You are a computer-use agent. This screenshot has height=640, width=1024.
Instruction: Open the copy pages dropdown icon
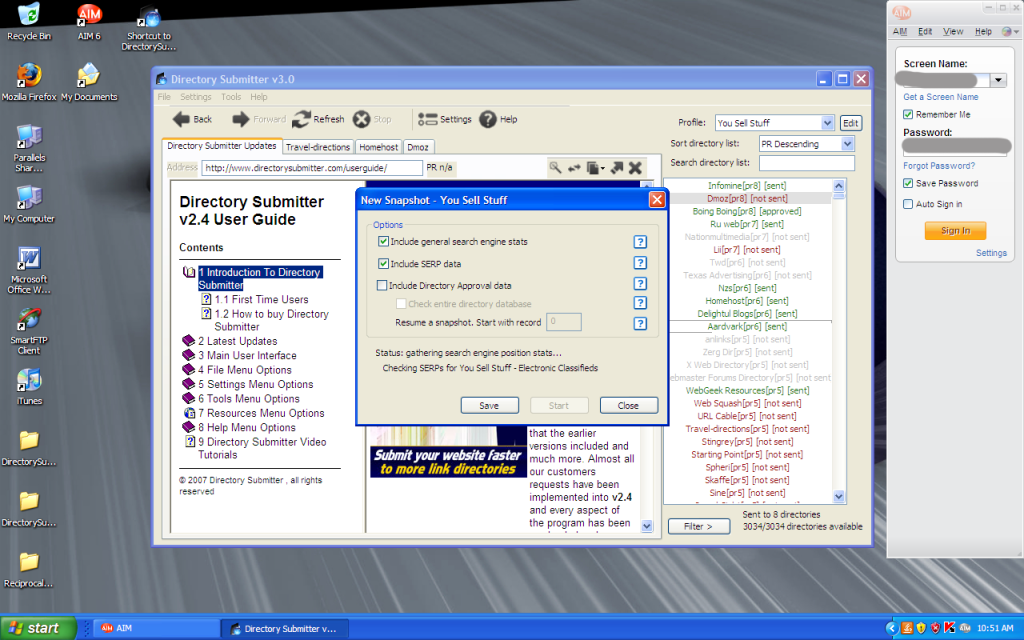click(595, 168)
